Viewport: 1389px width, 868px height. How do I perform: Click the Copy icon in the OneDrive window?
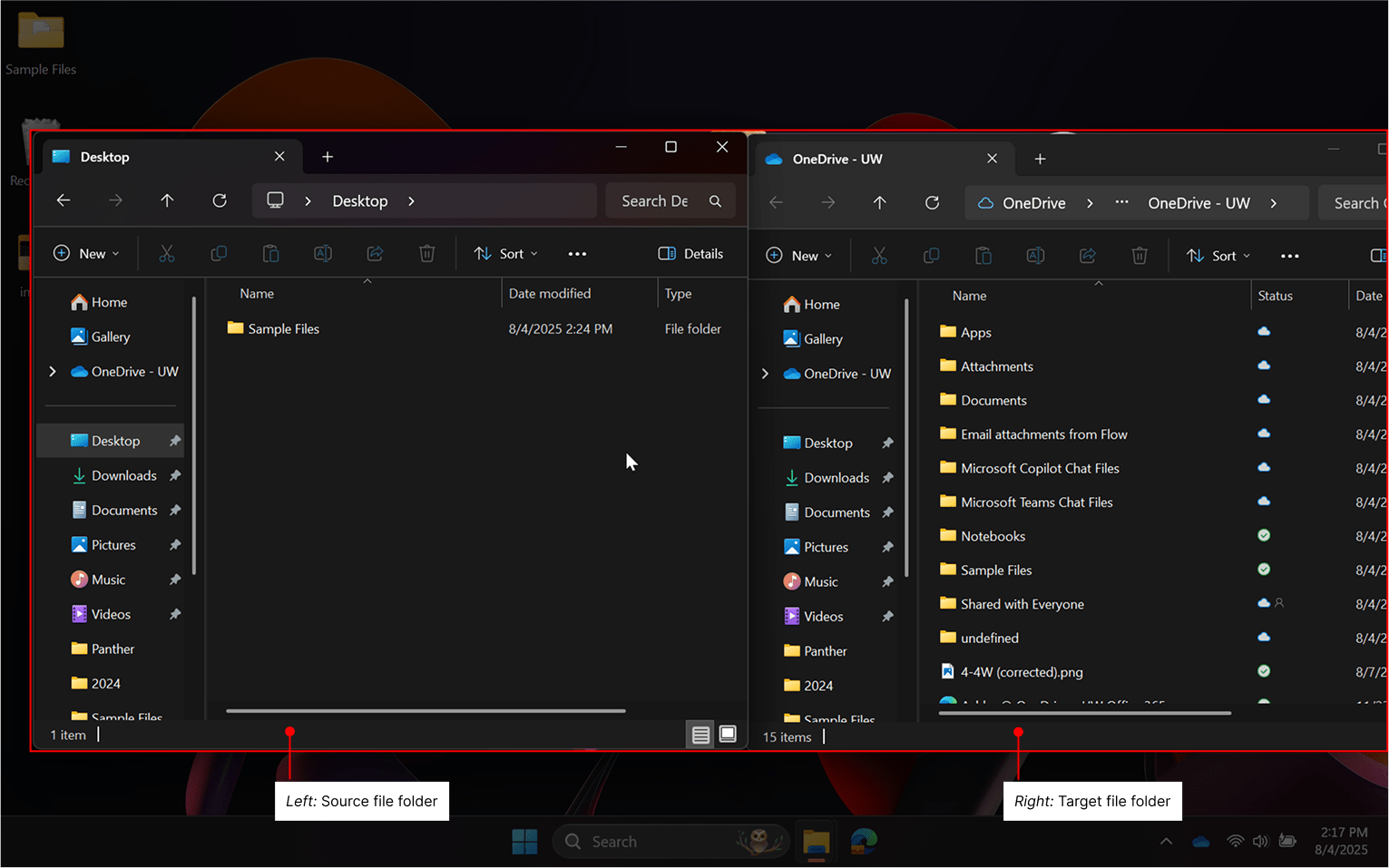[x=931, y=255]
